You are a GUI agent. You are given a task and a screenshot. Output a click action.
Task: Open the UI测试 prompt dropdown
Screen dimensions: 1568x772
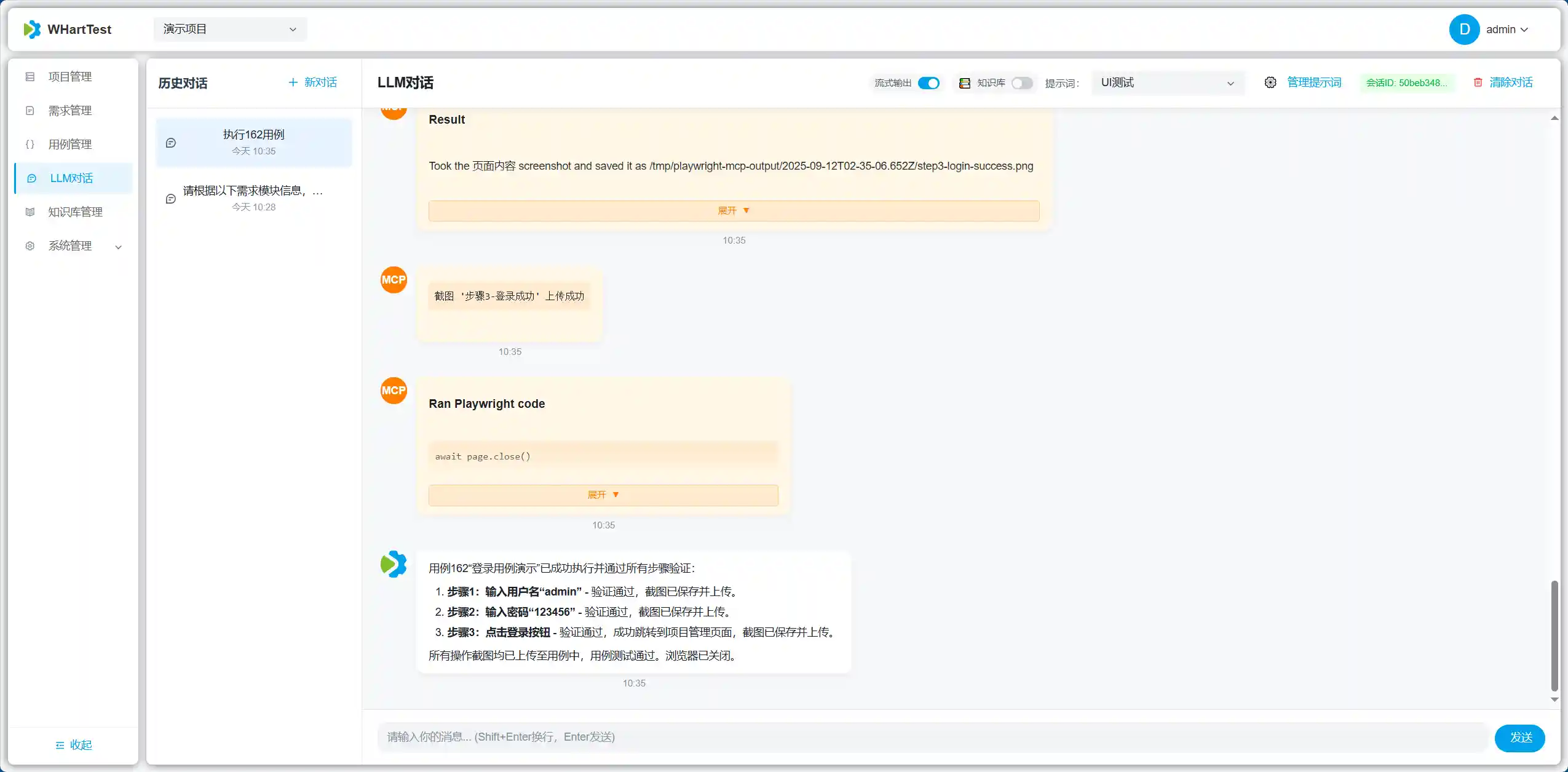tap(1167, 83)
